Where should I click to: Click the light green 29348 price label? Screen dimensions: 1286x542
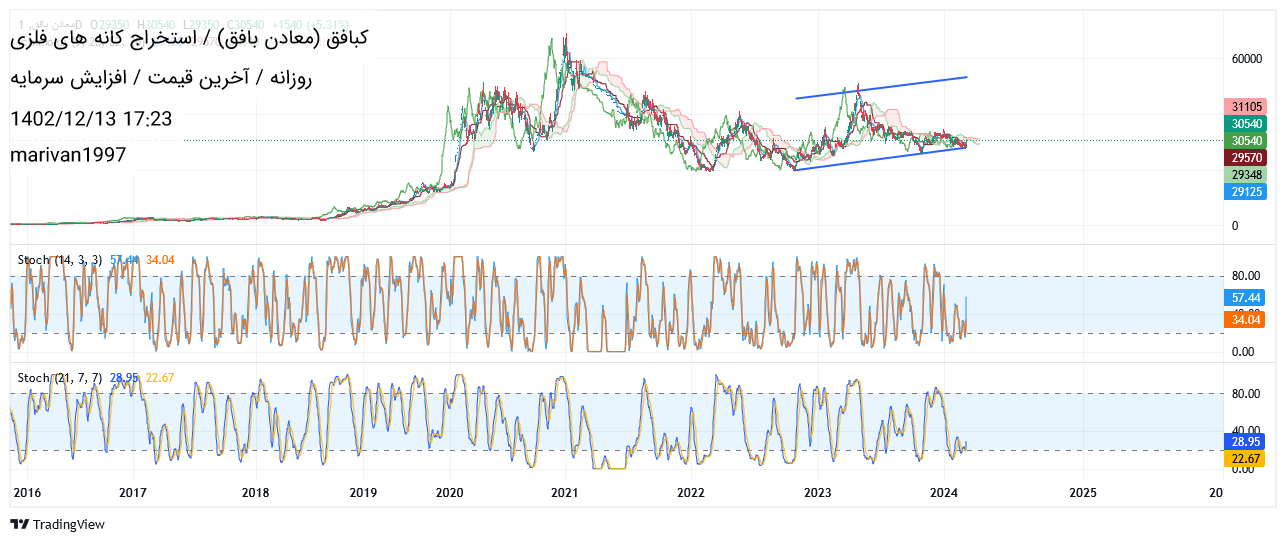(1245, 174)
